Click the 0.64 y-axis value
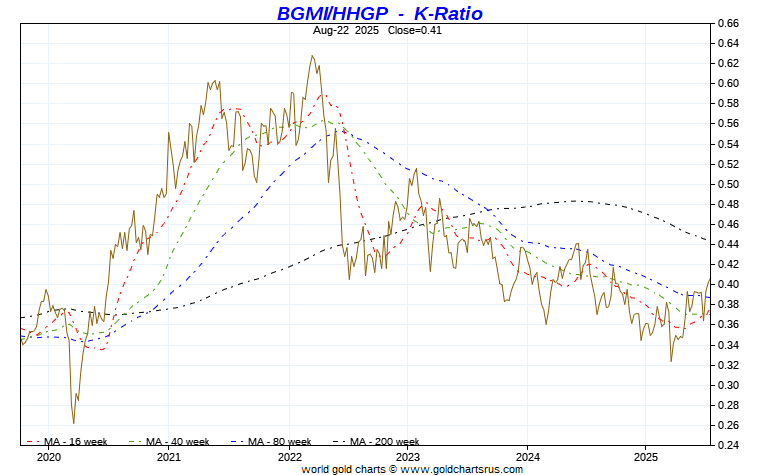This screenshot has height=475, width=760. pyautogui.click(x=728, y=44)
